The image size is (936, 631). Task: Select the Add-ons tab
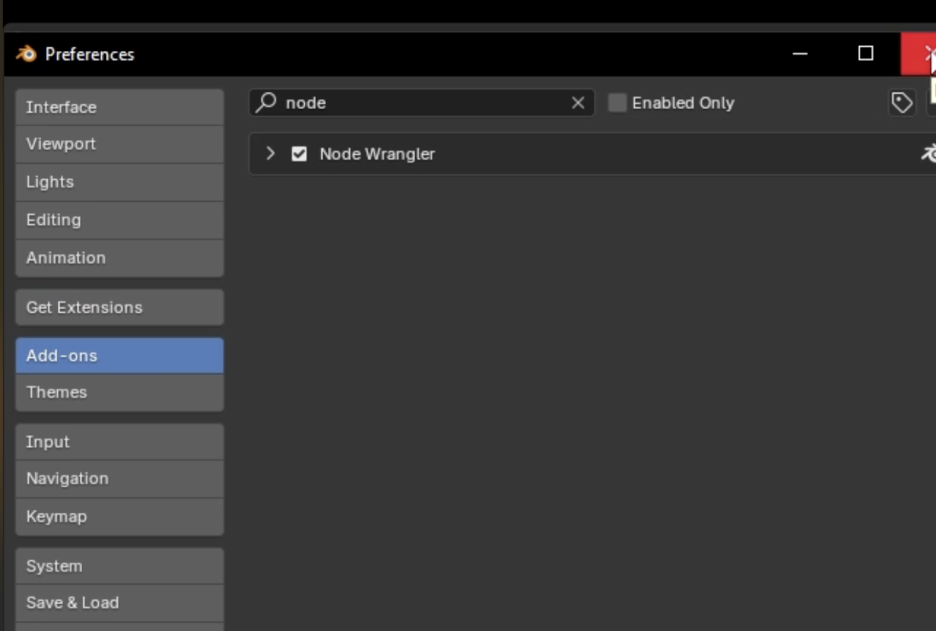119,356
